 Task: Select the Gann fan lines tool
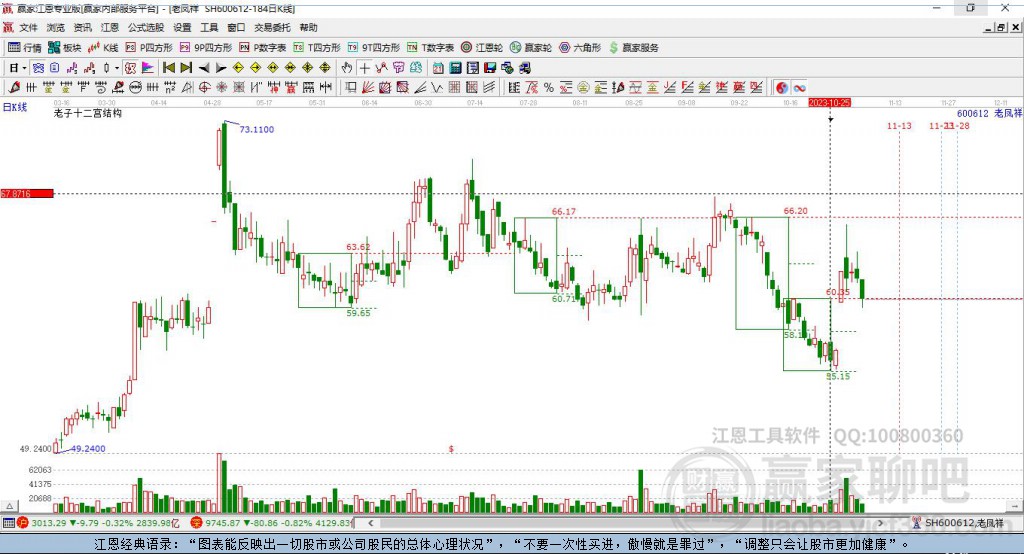(x=368, y=88)
